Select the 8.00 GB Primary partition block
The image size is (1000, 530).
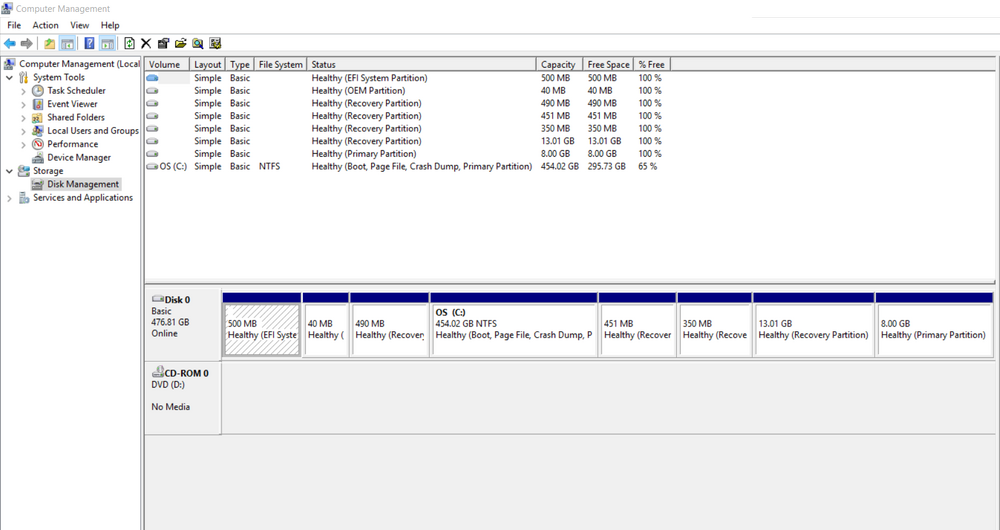click(x=934, y=329)
